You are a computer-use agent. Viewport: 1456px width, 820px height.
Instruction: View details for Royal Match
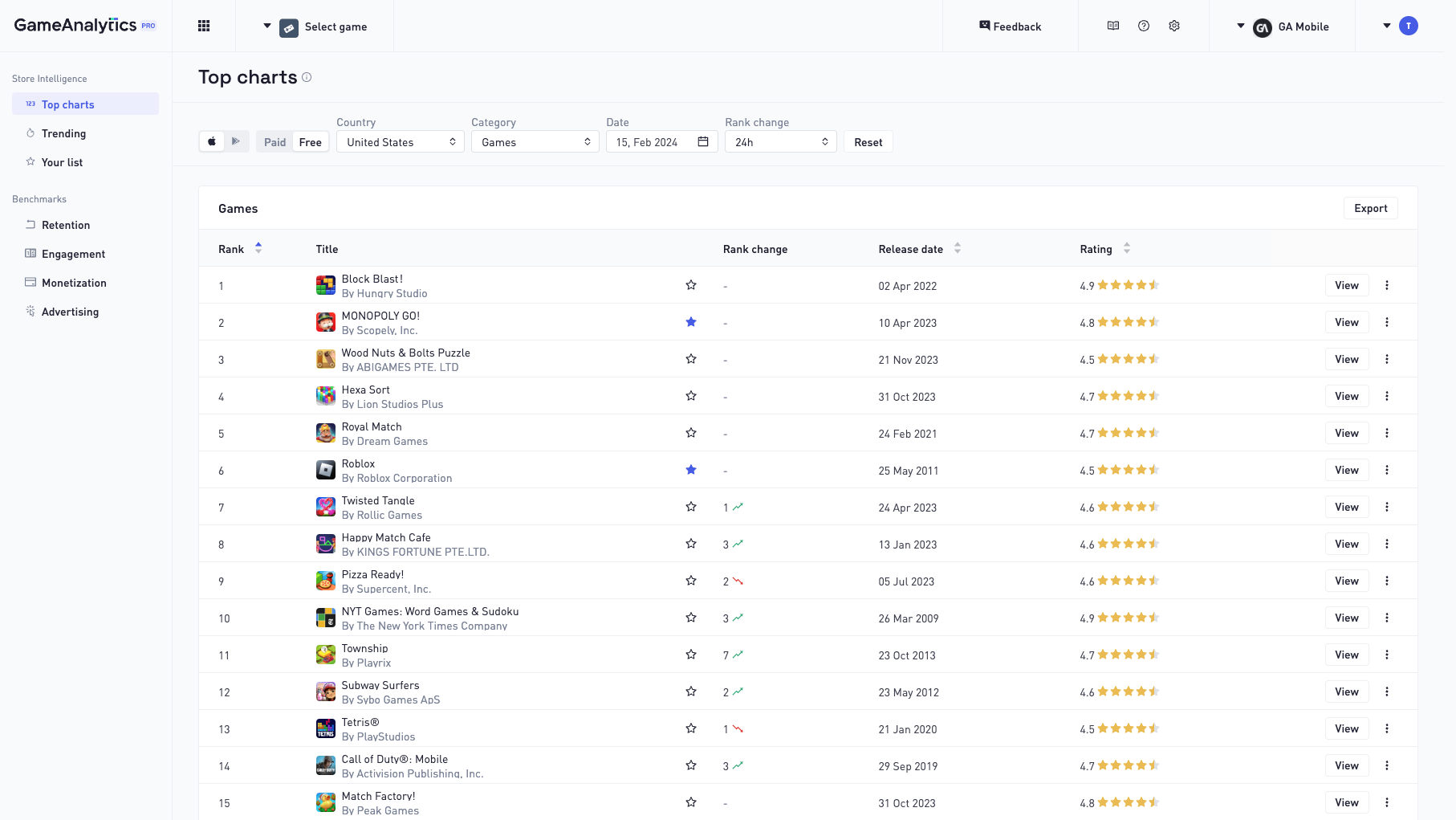[1347, 433]
